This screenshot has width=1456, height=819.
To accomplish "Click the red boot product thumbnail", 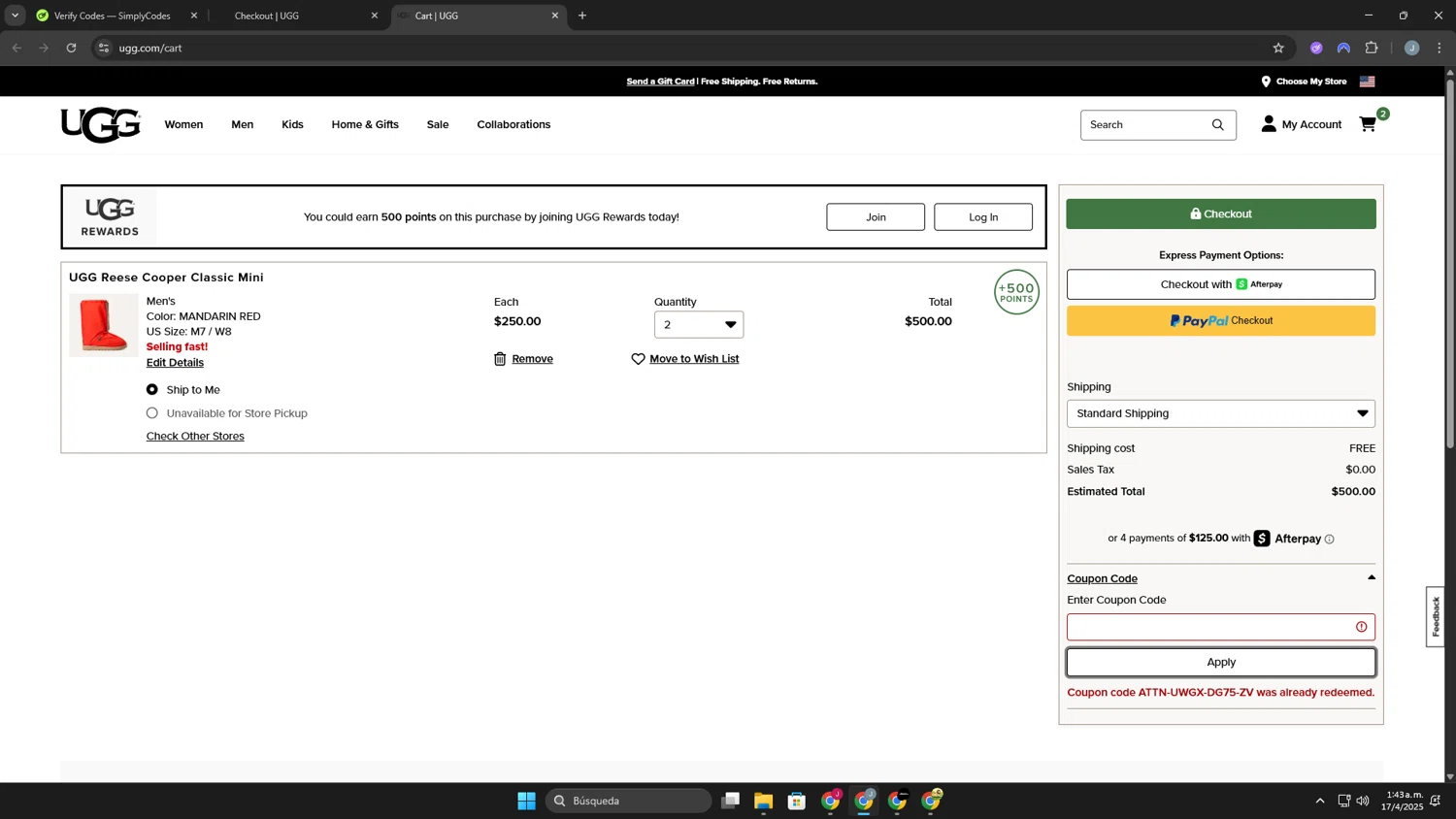I will pos(104,325).
